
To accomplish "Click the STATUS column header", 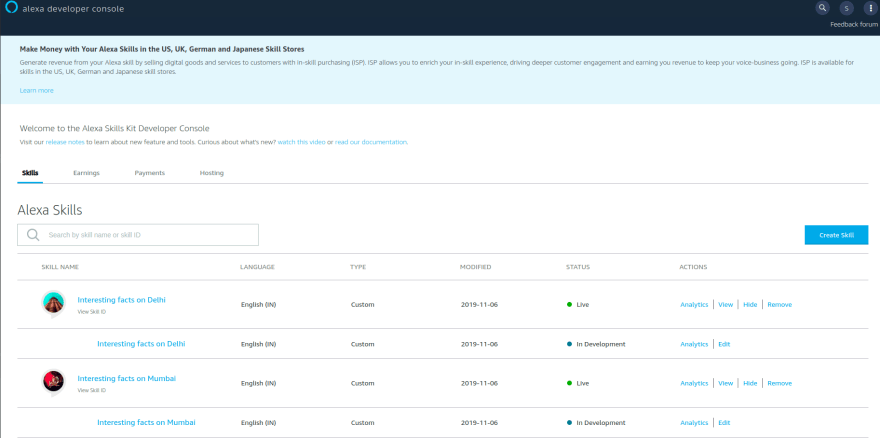I will 578,267.
